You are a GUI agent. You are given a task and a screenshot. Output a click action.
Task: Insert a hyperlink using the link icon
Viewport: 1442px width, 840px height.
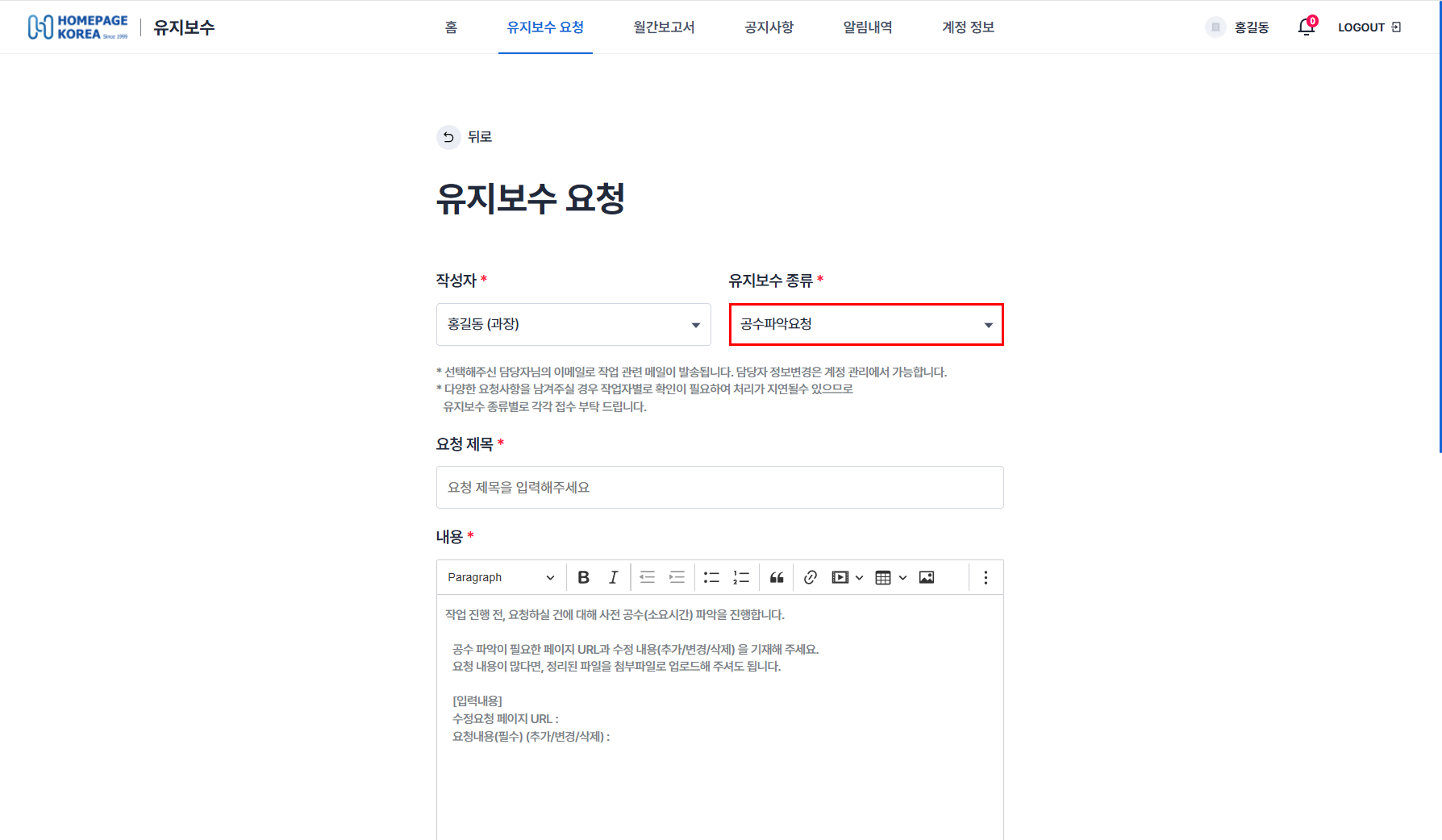tap(811, 576)
